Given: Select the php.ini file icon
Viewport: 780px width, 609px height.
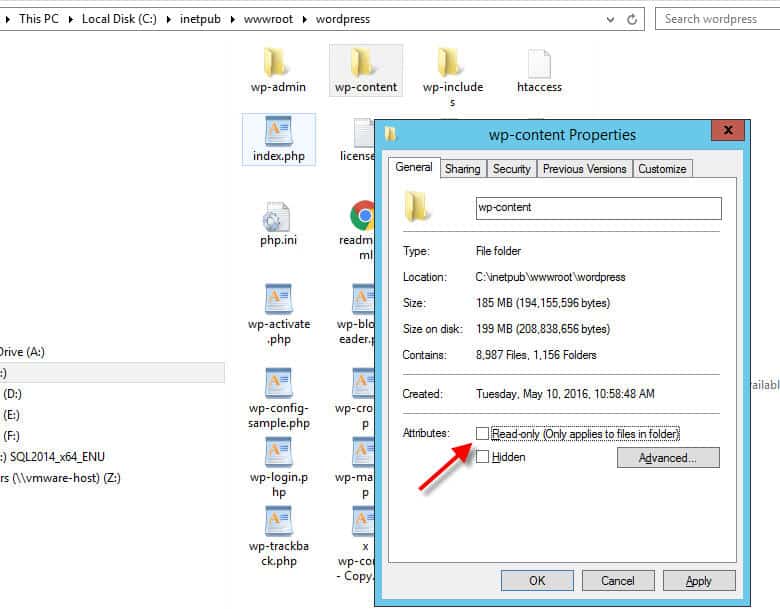Looking at the screenshot, I should tap(277, 216).
